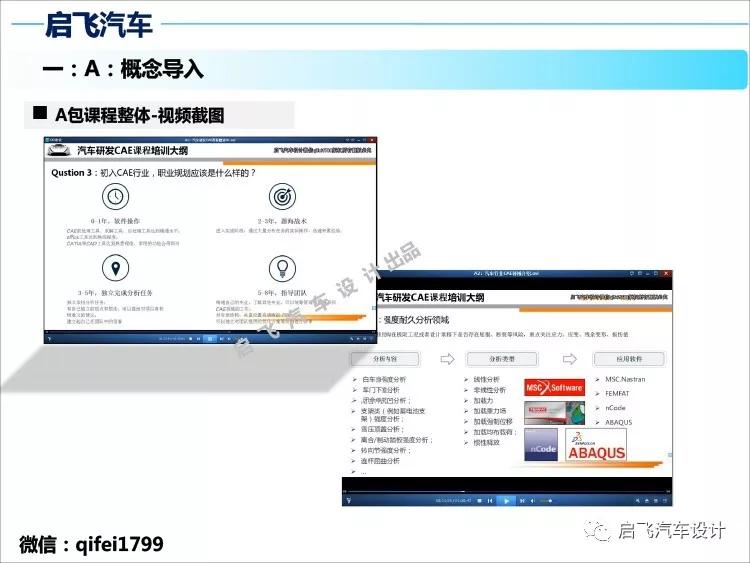Viewport: 750px width, 563px height.
Task: Stop playback in the right video player
Action: click(x=479, y=501)
